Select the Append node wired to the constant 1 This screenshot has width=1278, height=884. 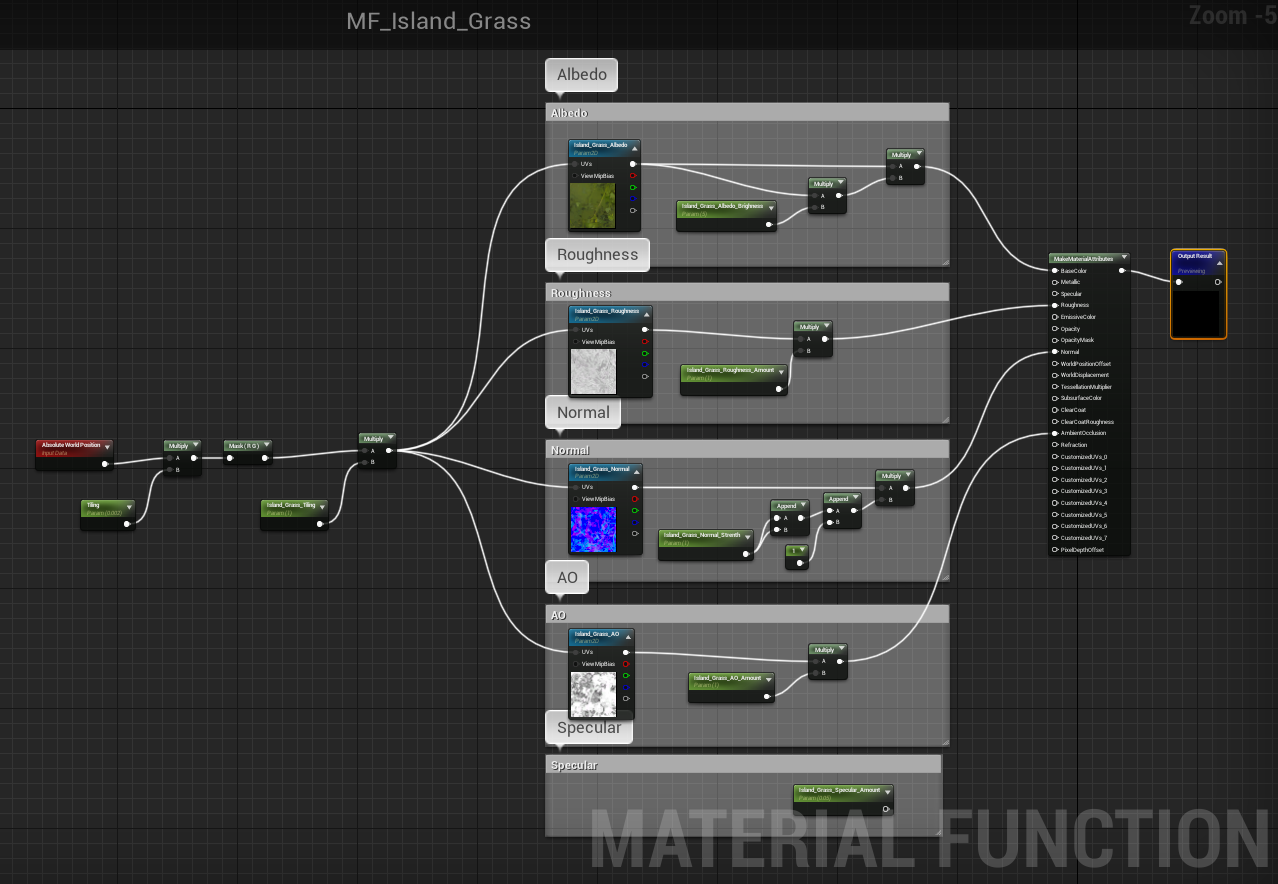(841, 510)
